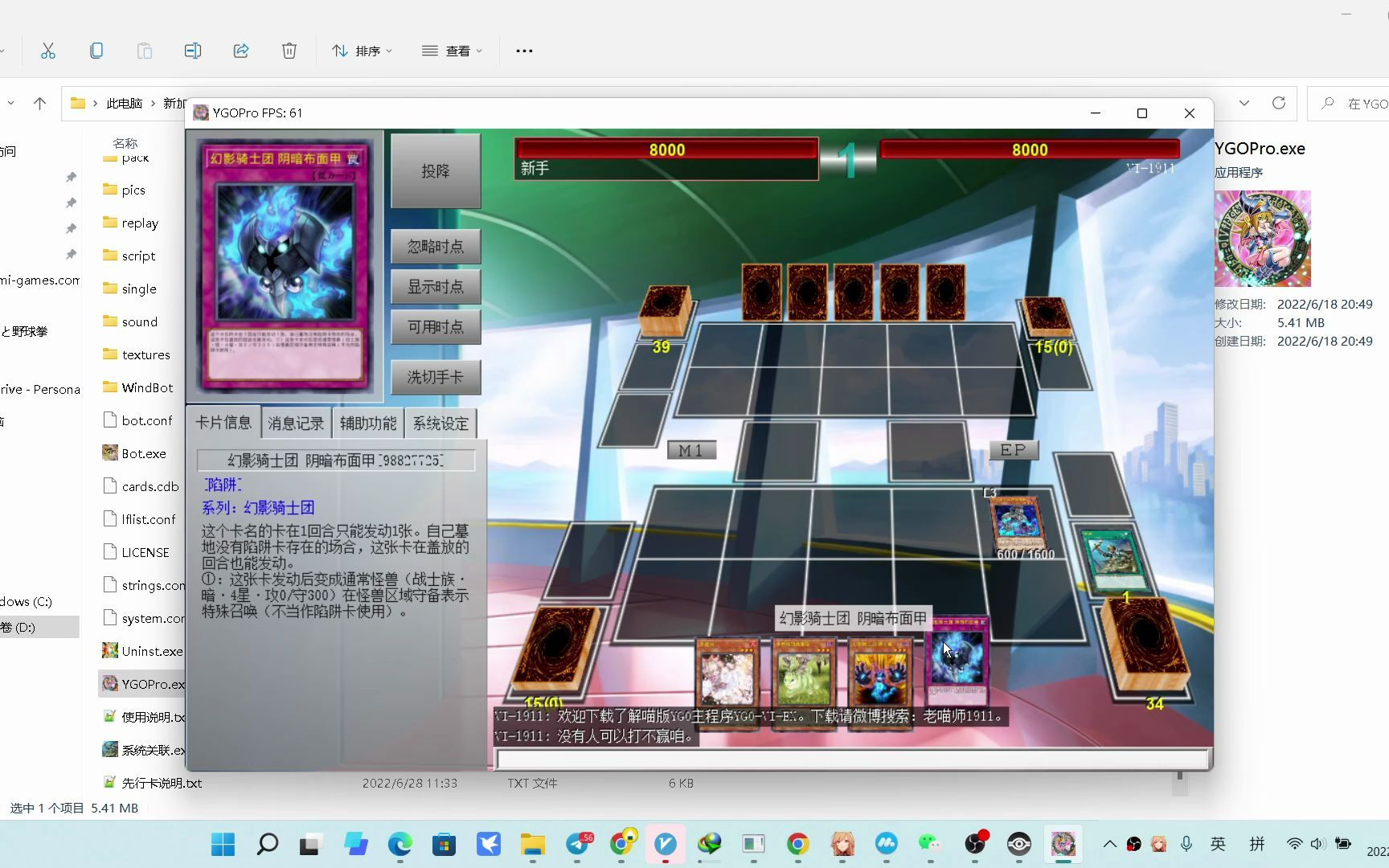The image size is (1389, 868).
Task: Click the YGOPro icon on taskbar
Action: pyautogui.click(x=1063, y=844)
